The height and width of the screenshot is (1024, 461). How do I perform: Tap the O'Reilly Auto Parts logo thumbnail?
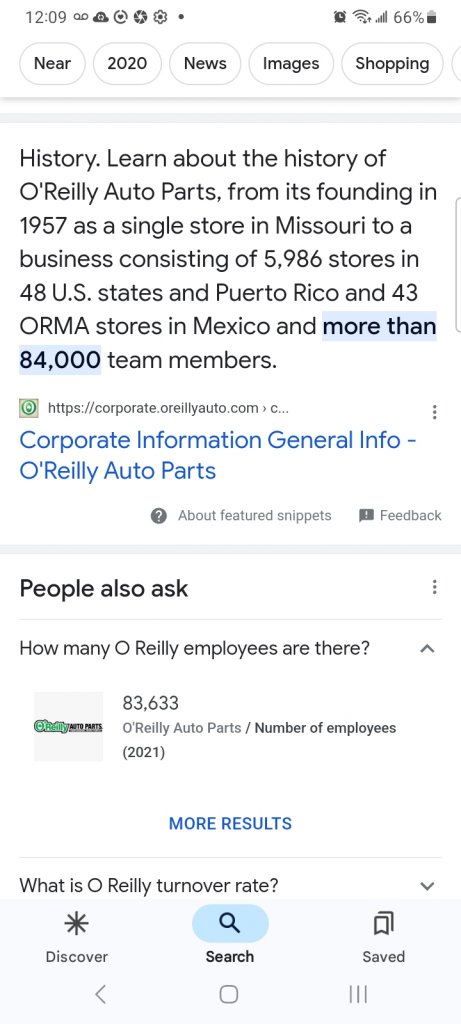pos(69,727)
